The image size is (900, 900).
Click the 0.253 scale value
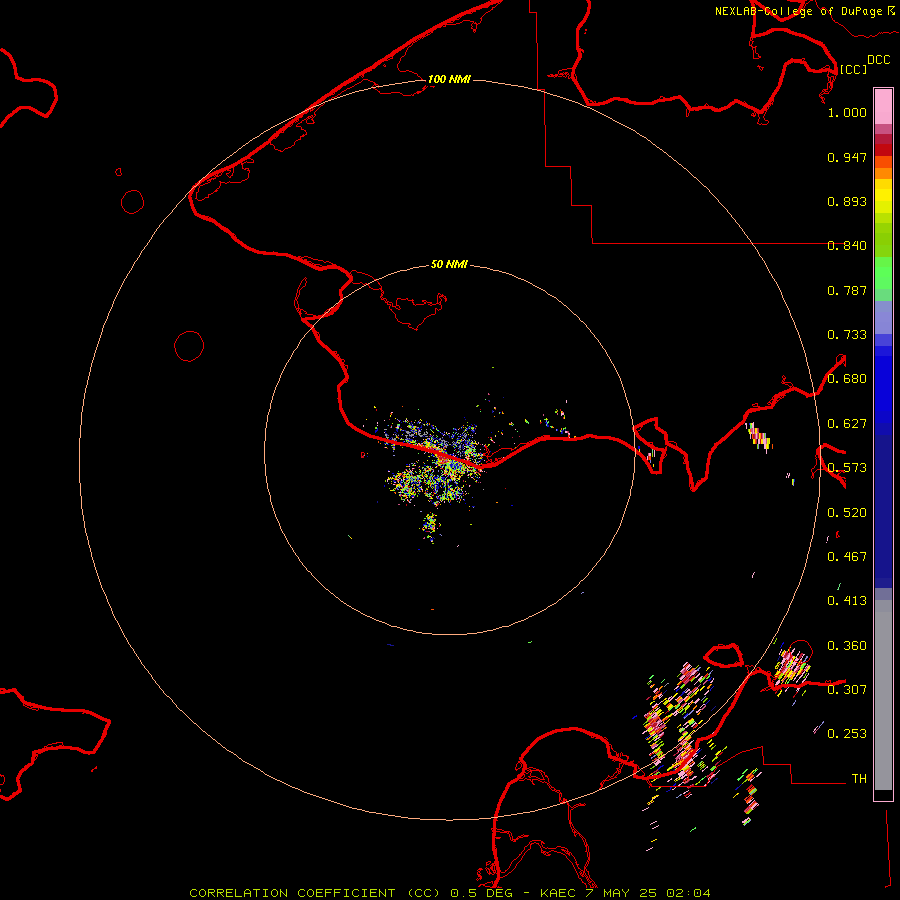pos(847,734)
